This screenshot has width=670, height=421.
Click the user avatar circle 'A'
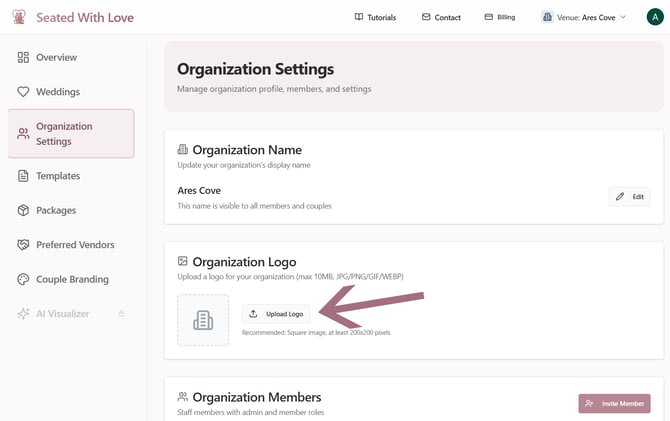[654, 17]
